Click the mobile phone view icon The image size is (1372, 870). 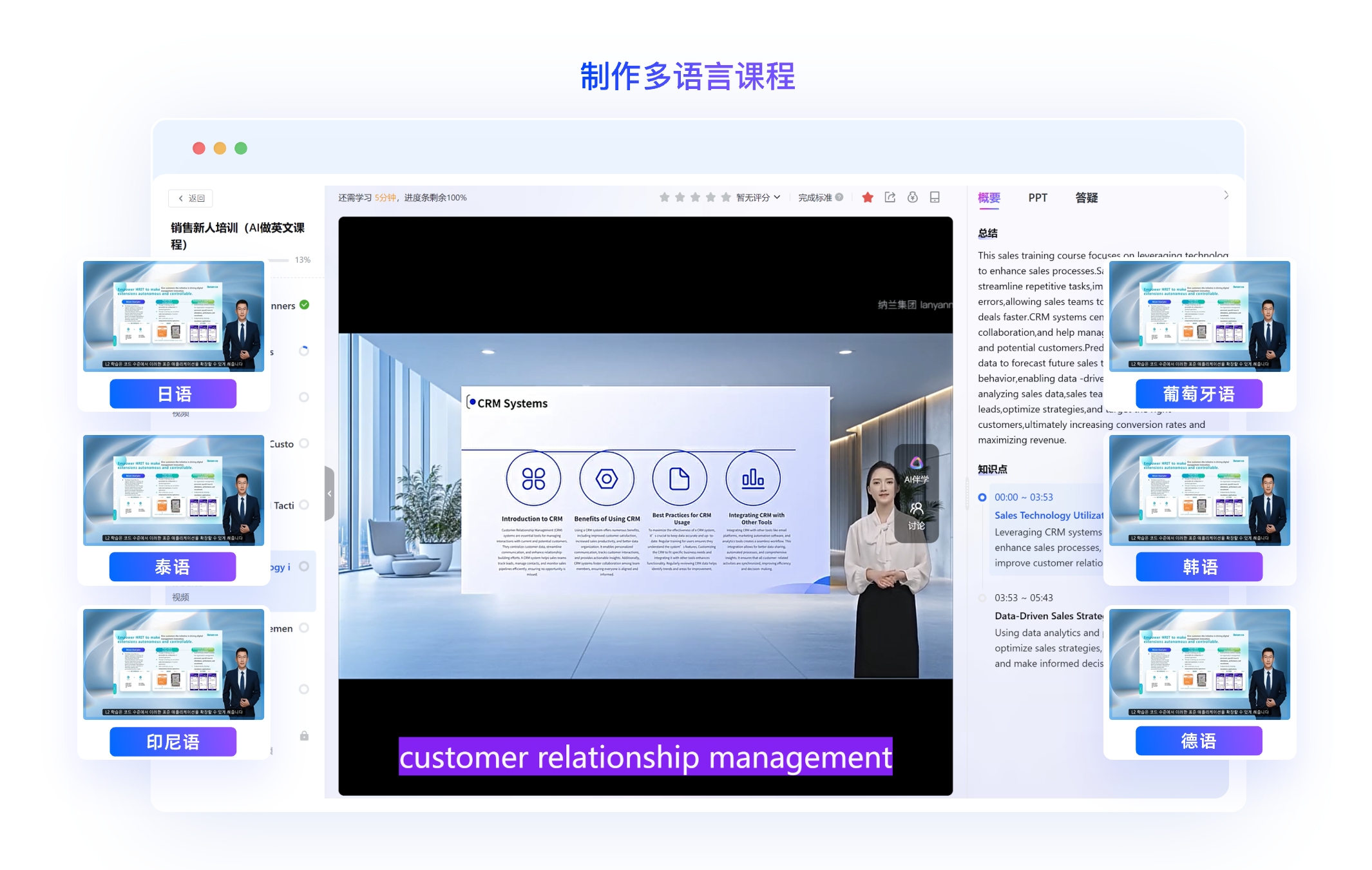pyautogui.click(x=935, y=198)
